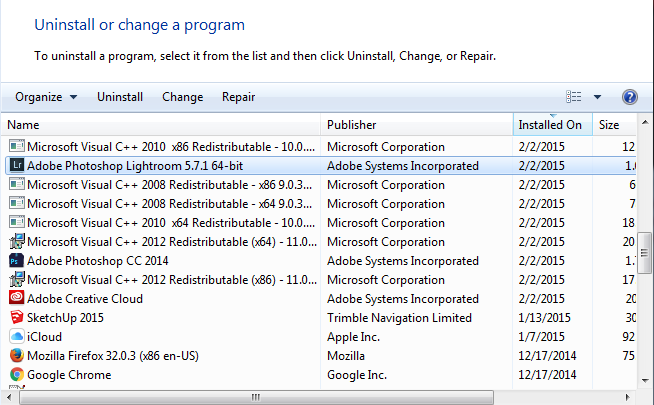Click icon of Visual C++ 2010 x64 Redistributable
654x405 pixels.
[x=17, y=222]
